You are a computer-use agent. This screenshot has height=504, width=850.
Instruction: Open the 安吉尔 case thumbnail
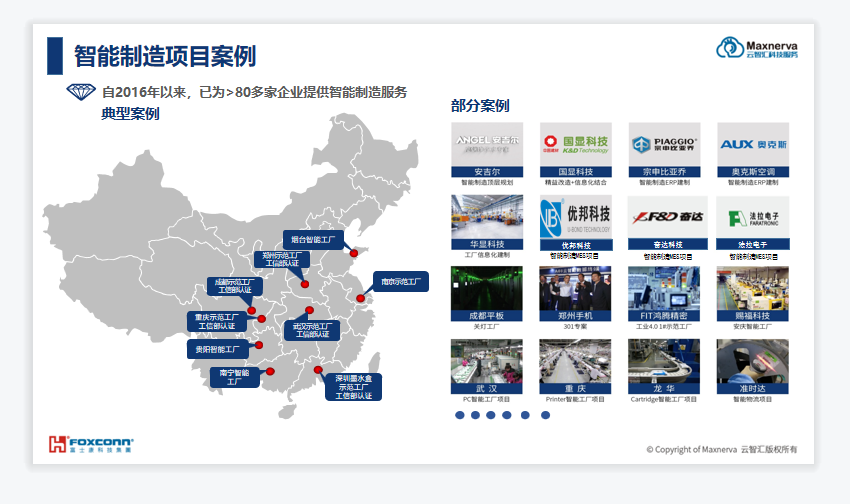pyautogui.click(x=487, y=150)
